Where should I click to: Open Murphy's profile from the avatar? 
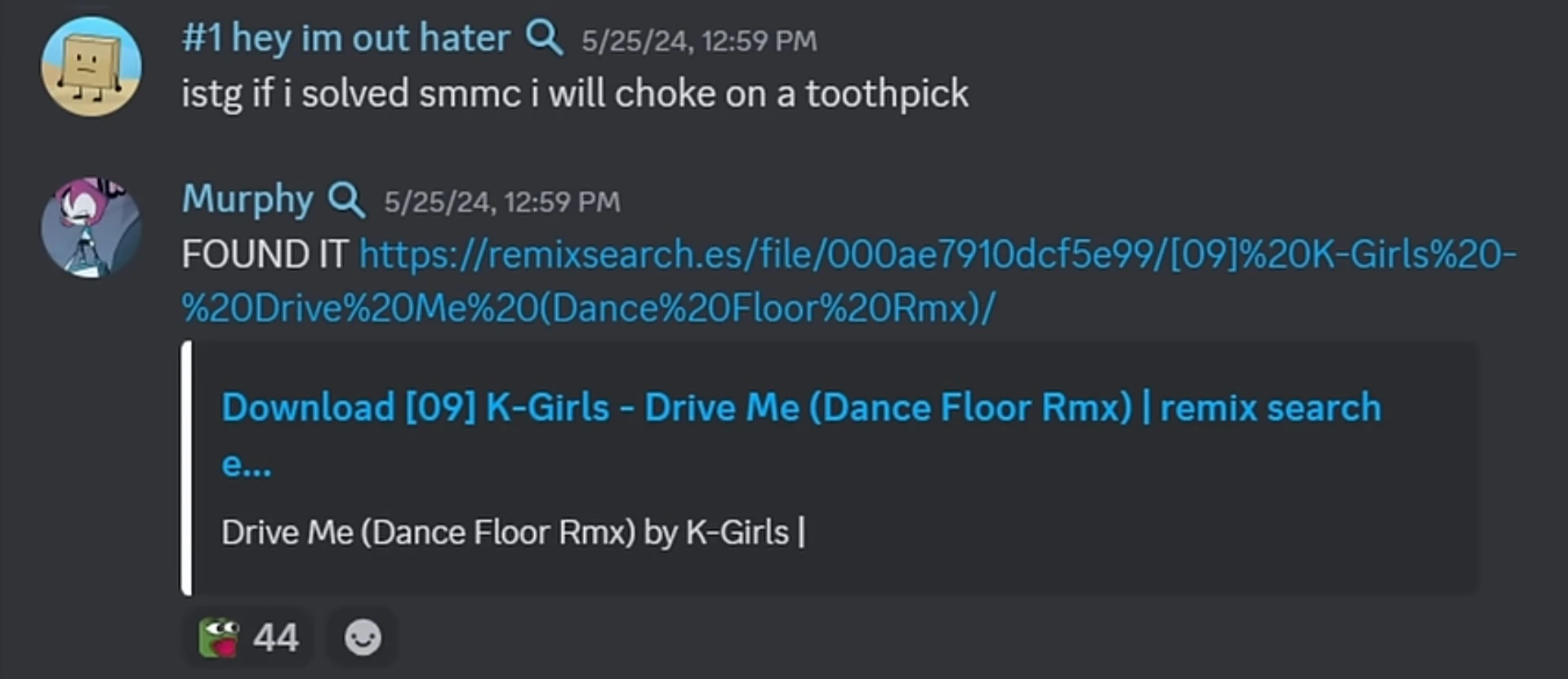(x=91, y=228)
